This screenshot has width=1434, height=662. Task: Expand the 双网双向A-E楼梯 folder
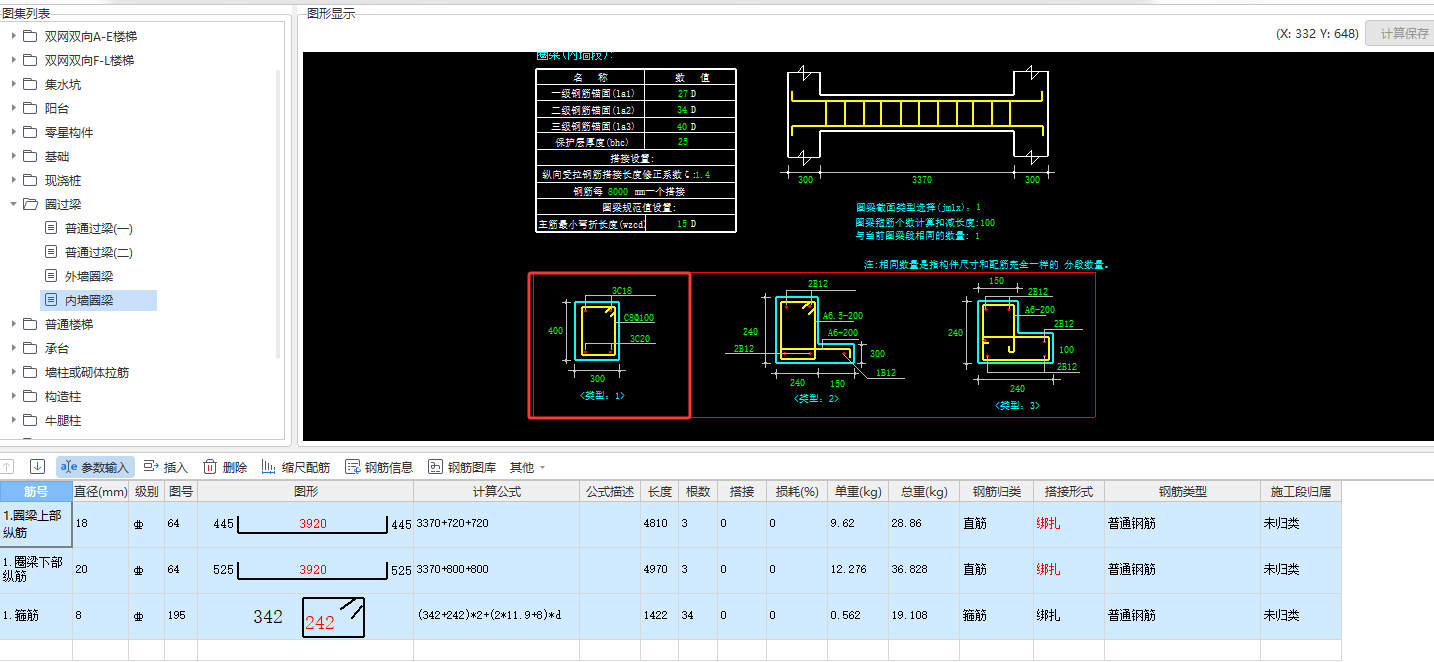[x=14, y=36]
